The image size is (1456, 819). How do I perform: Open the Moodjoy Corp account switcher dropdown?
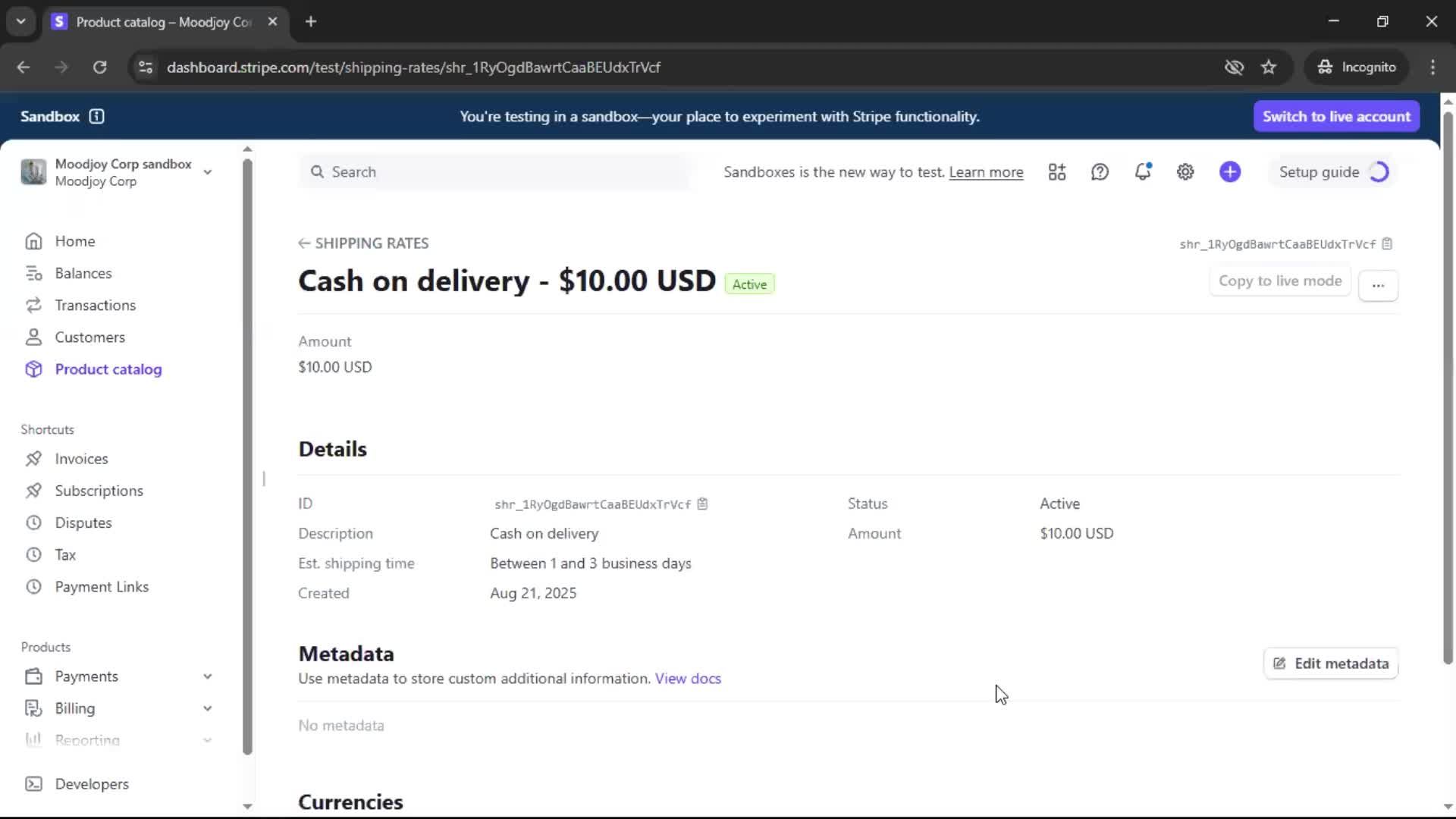[207, 172]
